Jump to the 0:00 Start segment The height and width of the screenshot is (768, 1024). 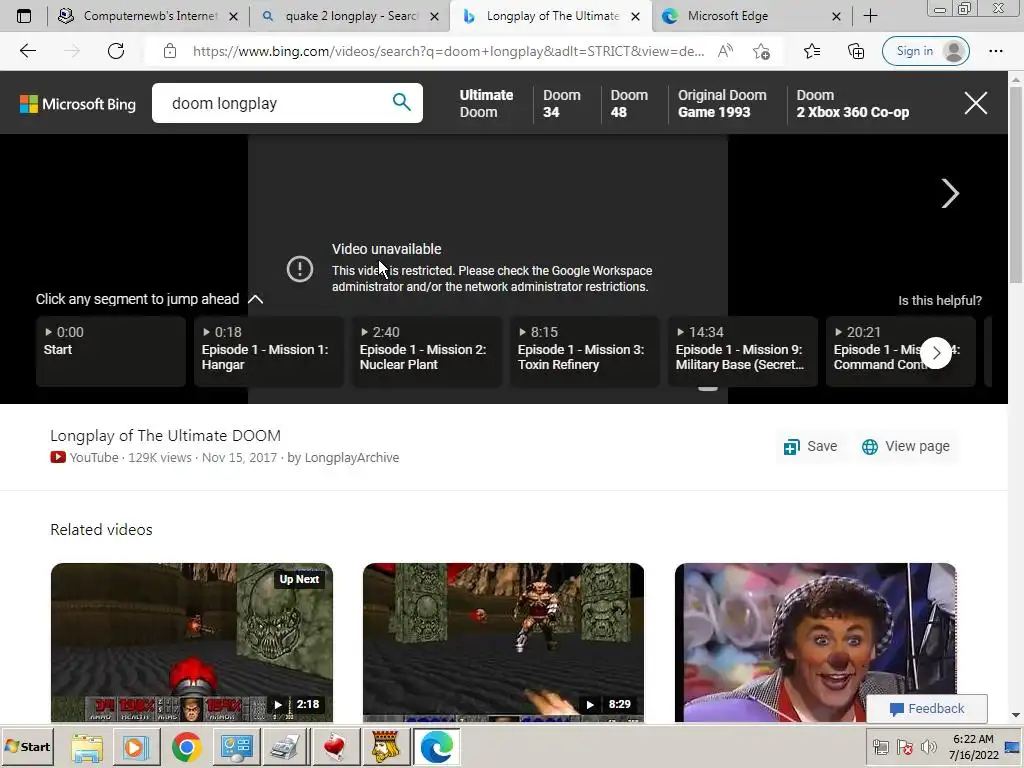click(111, 351)
